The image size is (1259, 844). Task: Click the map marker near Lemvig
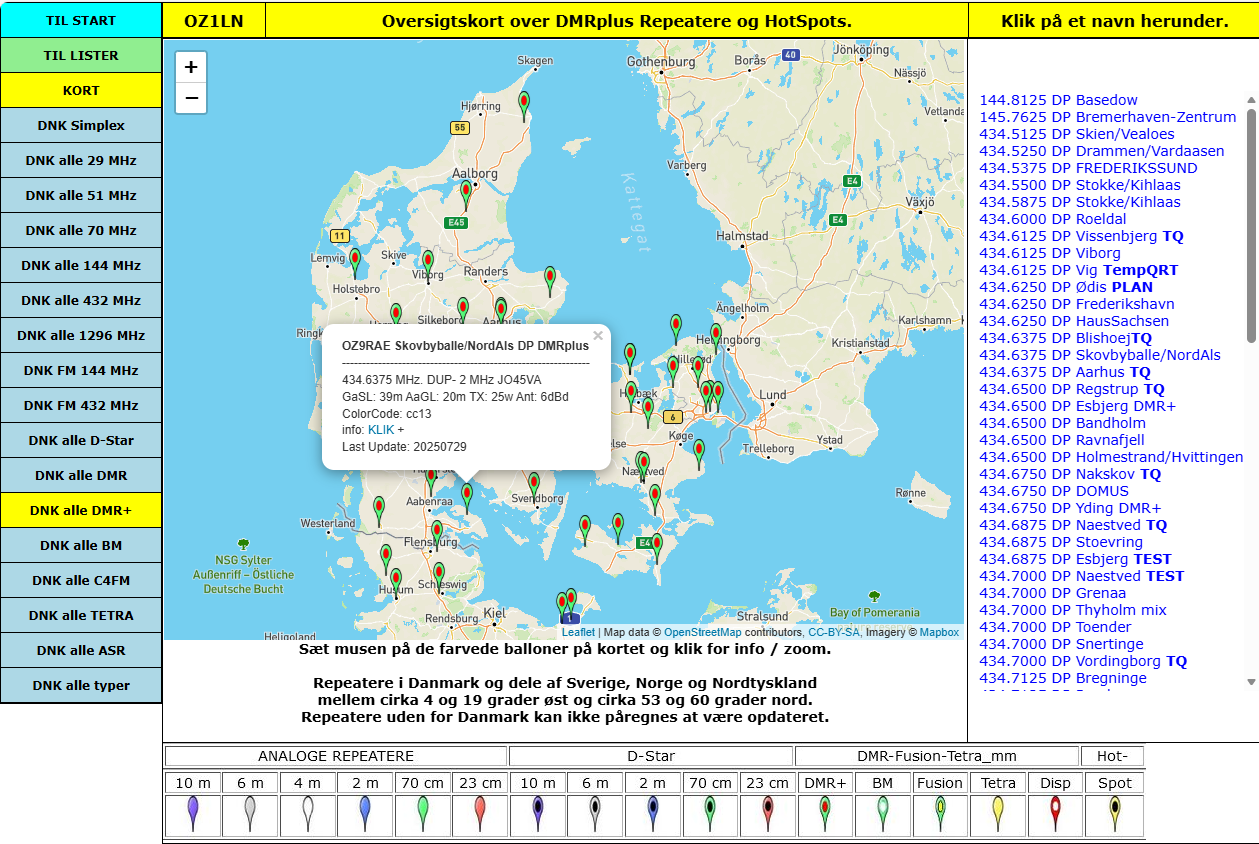pos(355,261)
